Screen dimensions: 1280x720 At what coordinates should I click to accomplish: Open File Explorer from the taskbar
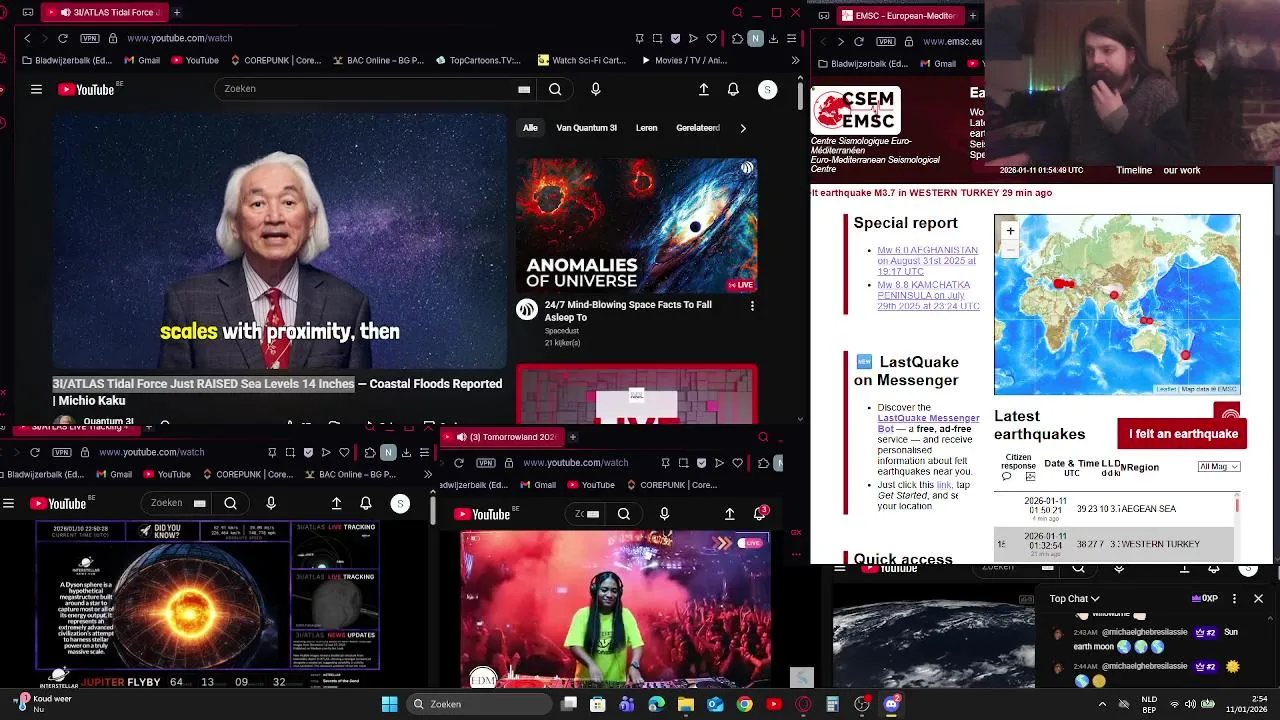tap(686, 704)
